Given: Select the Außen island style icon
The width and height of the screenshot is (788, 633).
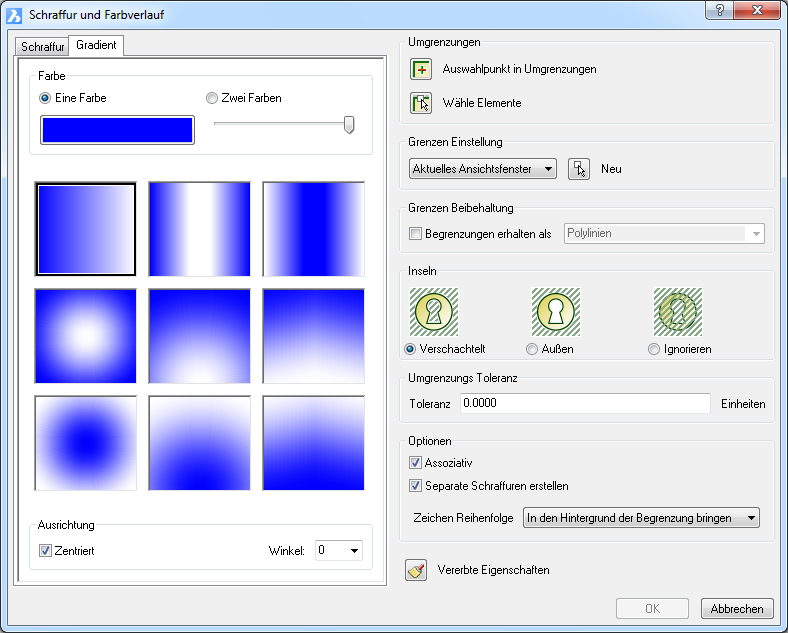Looking at the screenshot, I should click(x=555, y=312).
